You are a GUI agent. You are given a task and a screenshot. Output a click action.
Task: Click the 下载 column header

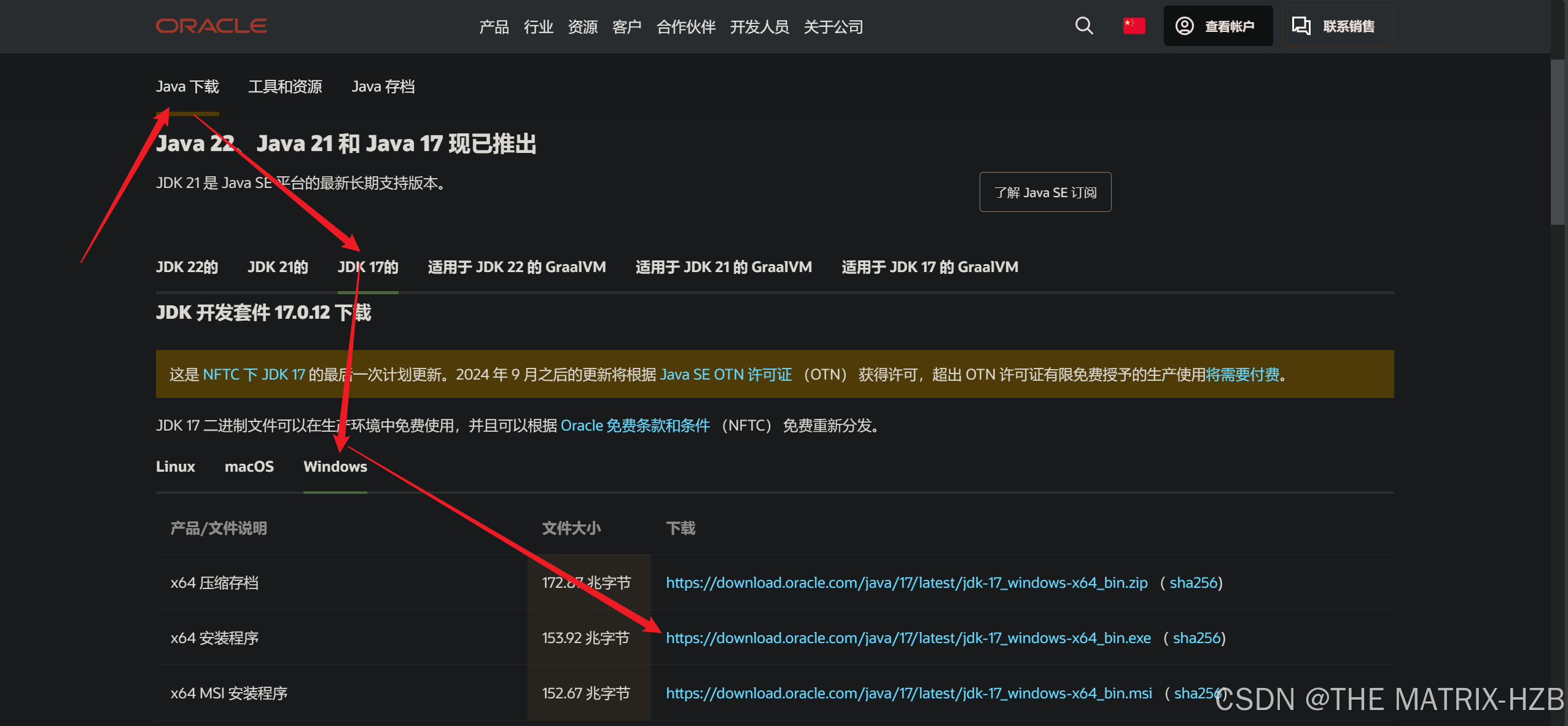coord(681,528)
